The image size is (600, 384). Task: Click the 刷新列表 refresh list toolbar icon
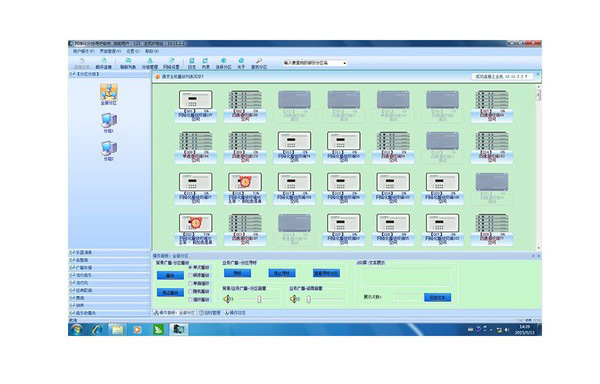click(128, 63)
